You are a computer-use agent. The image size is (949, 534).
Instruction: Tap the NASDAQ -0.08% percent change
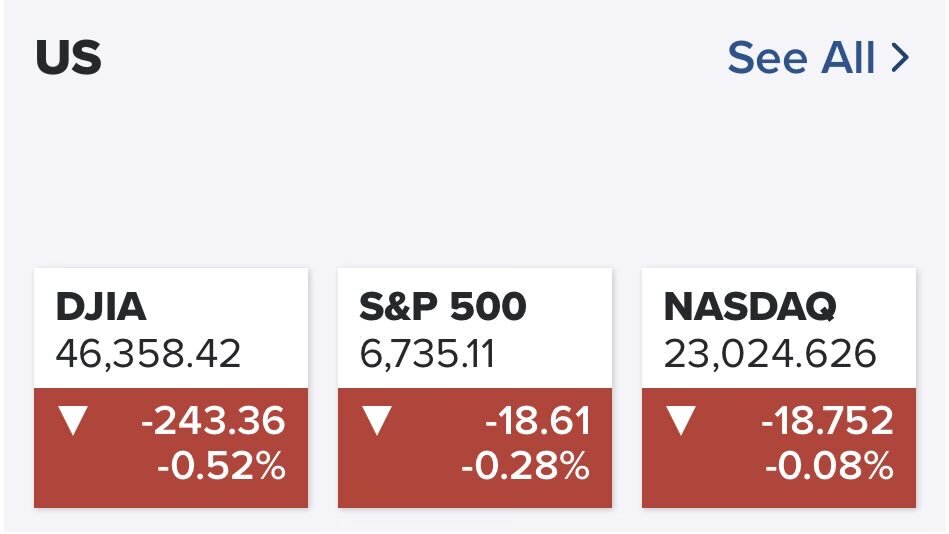point(829,467)
